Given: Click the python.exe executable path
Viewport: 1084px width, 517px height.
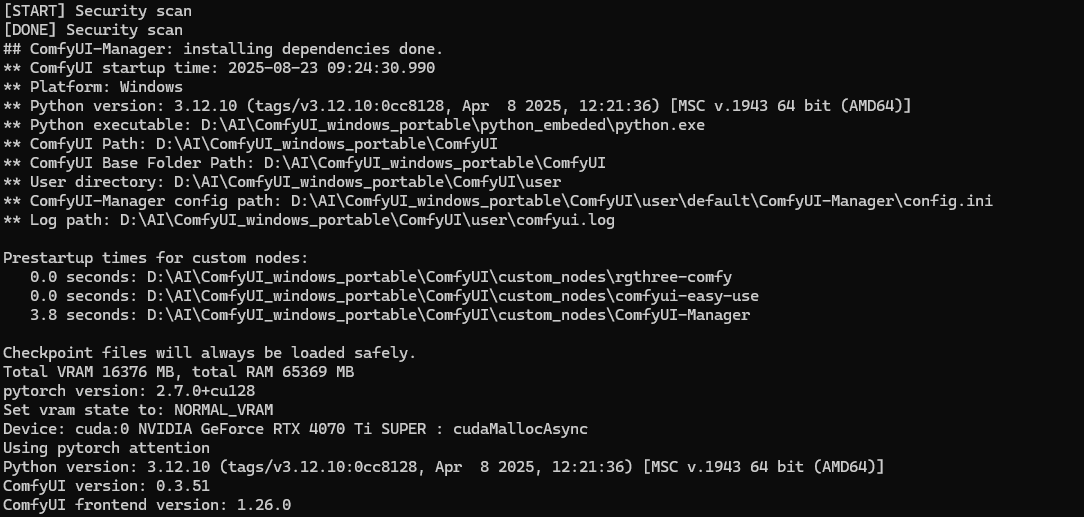Looking at the screenshot, I should coord(453,125).
